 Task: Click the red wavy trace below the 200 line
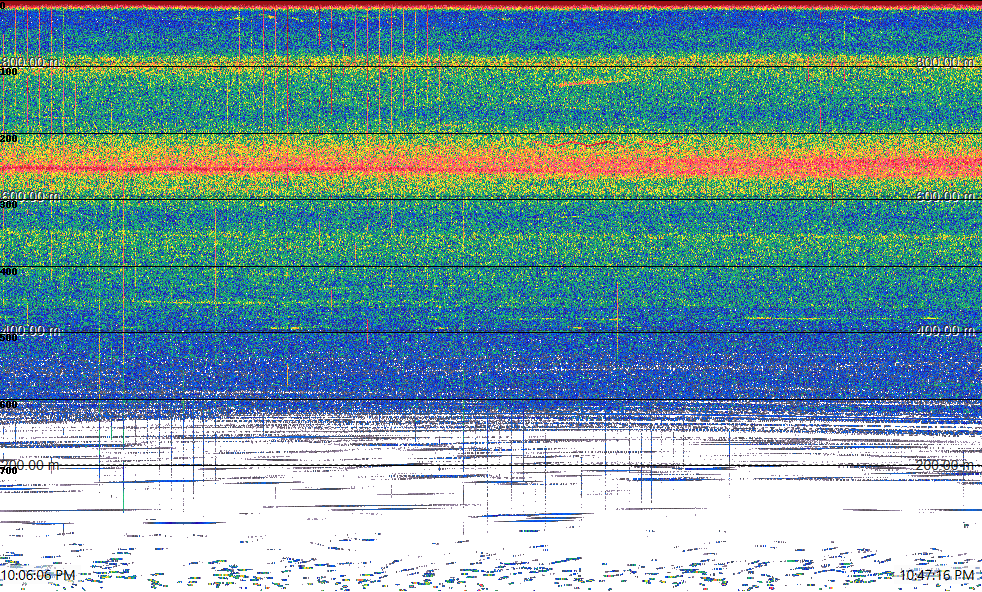(x=611, y=144)
